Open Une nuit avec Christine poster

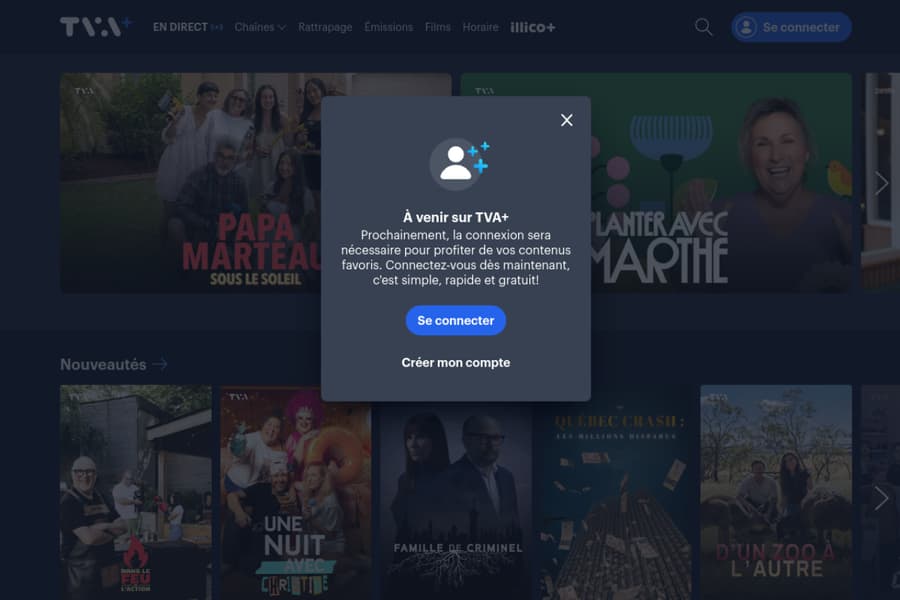click(x=296, y=493)
